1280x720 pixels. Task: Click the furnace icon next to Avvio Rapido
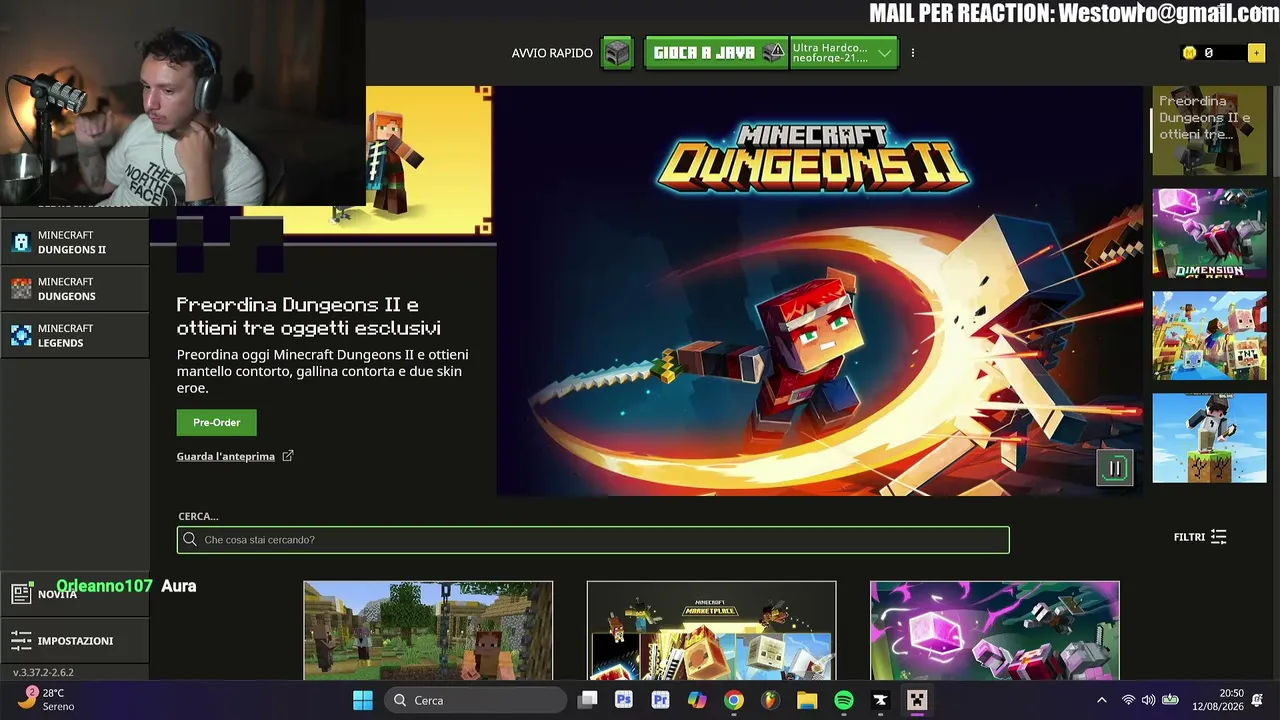point(617,53)
